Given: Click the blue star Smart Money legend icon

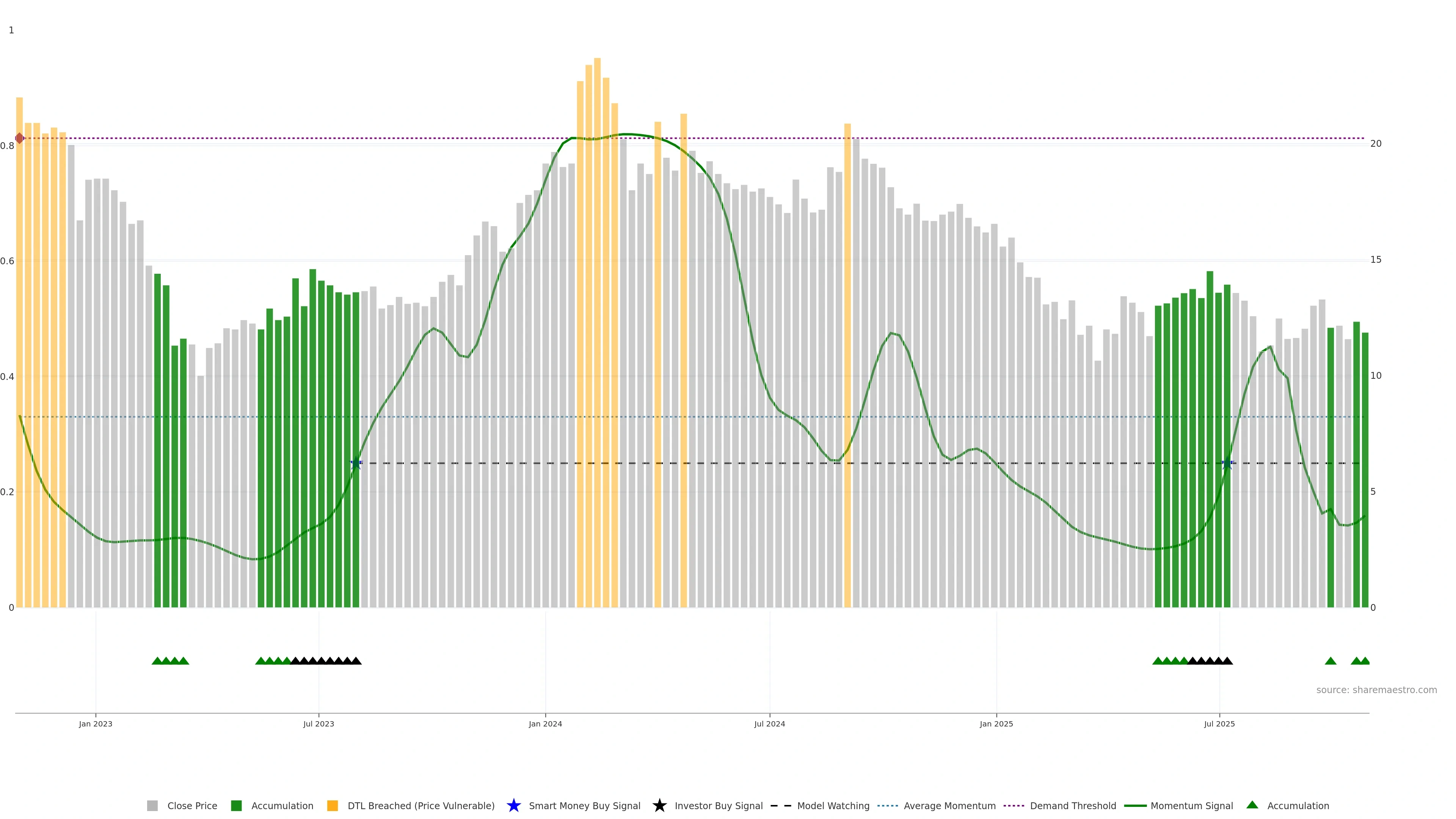Looking at the screenshot, I should (x=513, y=805).
